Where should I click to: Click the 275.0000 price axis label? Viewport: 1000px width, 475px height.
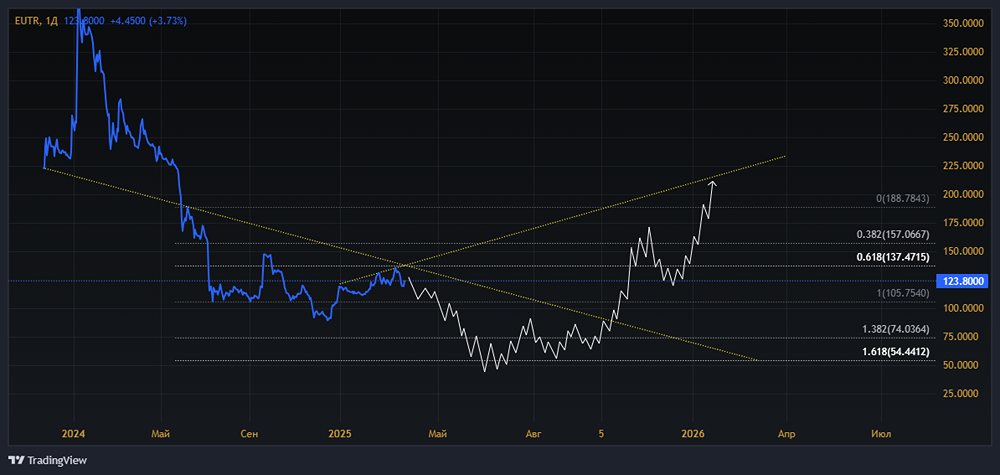[x=963, y=109]
